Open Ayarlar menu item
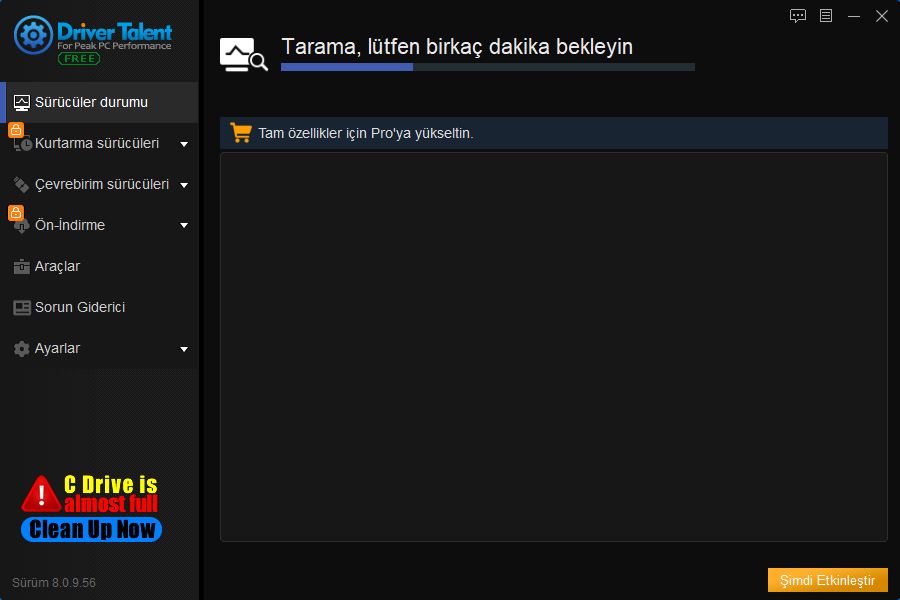900x600 pixels. tap(99, 349)
